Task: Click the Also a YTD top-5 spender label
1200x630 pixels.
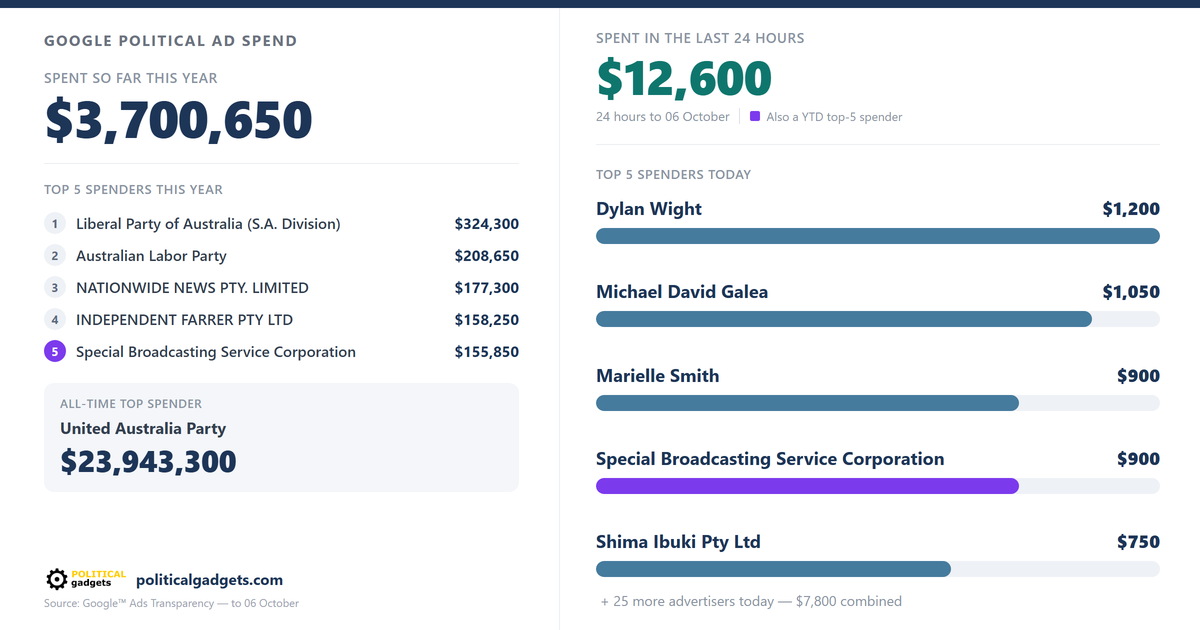Action: (x=834, y=117)
